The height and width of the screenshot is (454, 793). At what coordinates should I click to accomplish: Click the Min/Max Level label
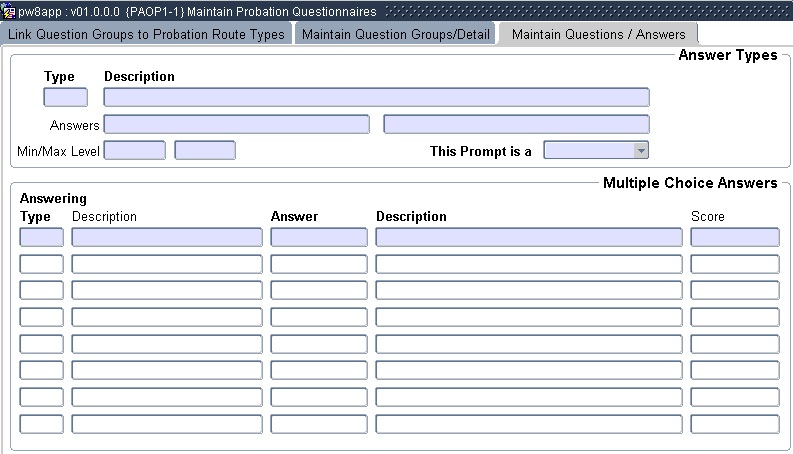coord(58,151)
